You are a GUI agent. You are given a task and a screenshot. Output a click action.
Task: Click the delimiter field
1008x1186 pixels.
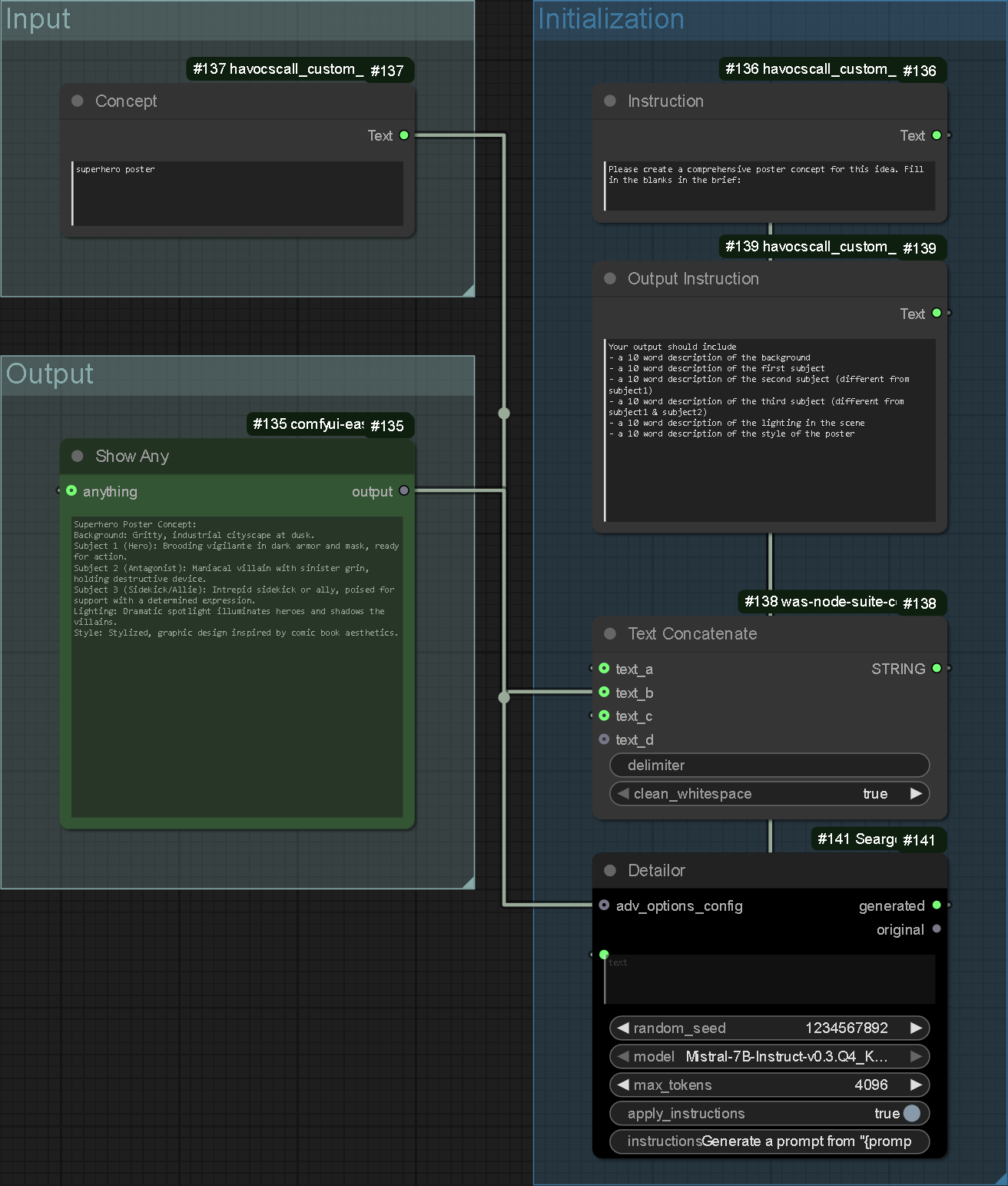770,765
